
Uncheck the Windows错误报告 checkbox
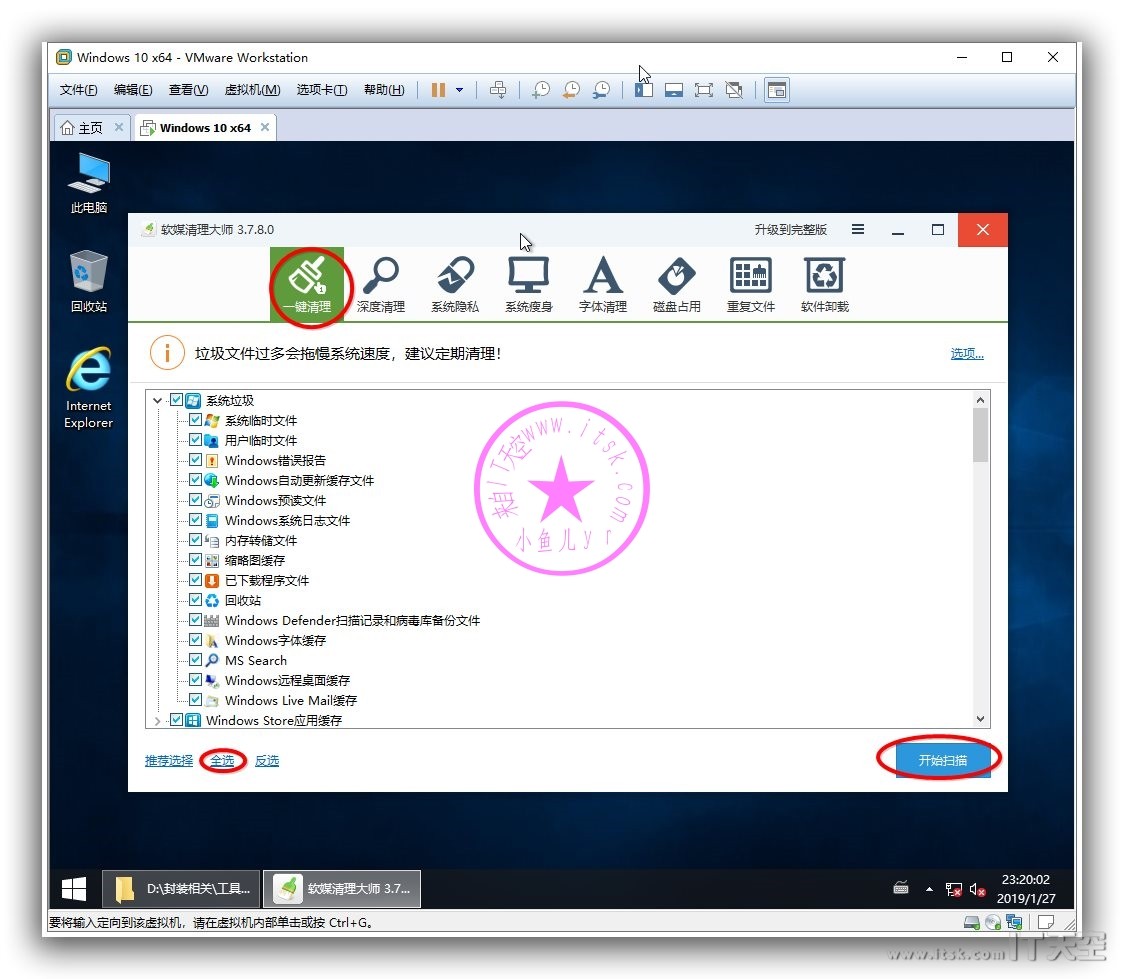click(x=195, y=460)
